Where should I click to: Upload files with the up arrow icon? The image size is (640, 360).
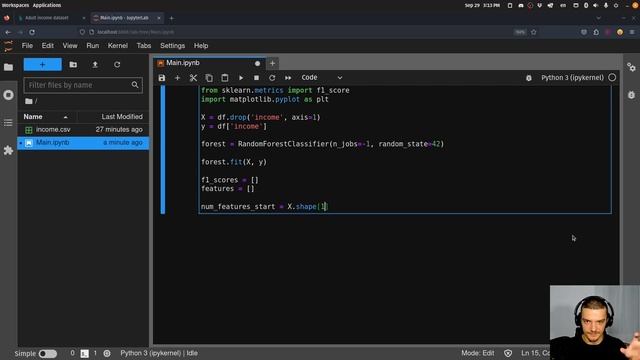[95, 64]
